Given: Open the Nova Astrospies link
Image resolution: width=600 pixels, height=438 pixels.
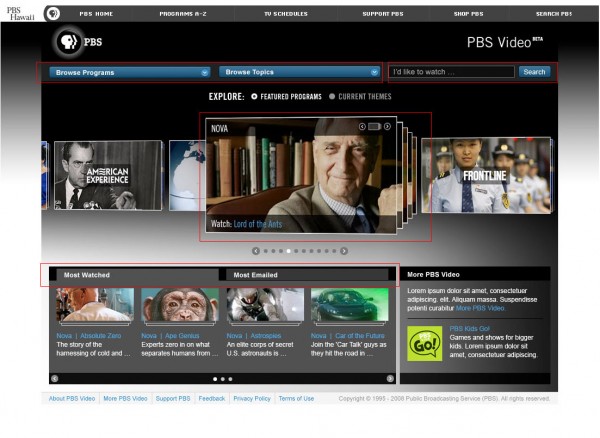Looking at the screenshot, I should [x=254, y=335].
